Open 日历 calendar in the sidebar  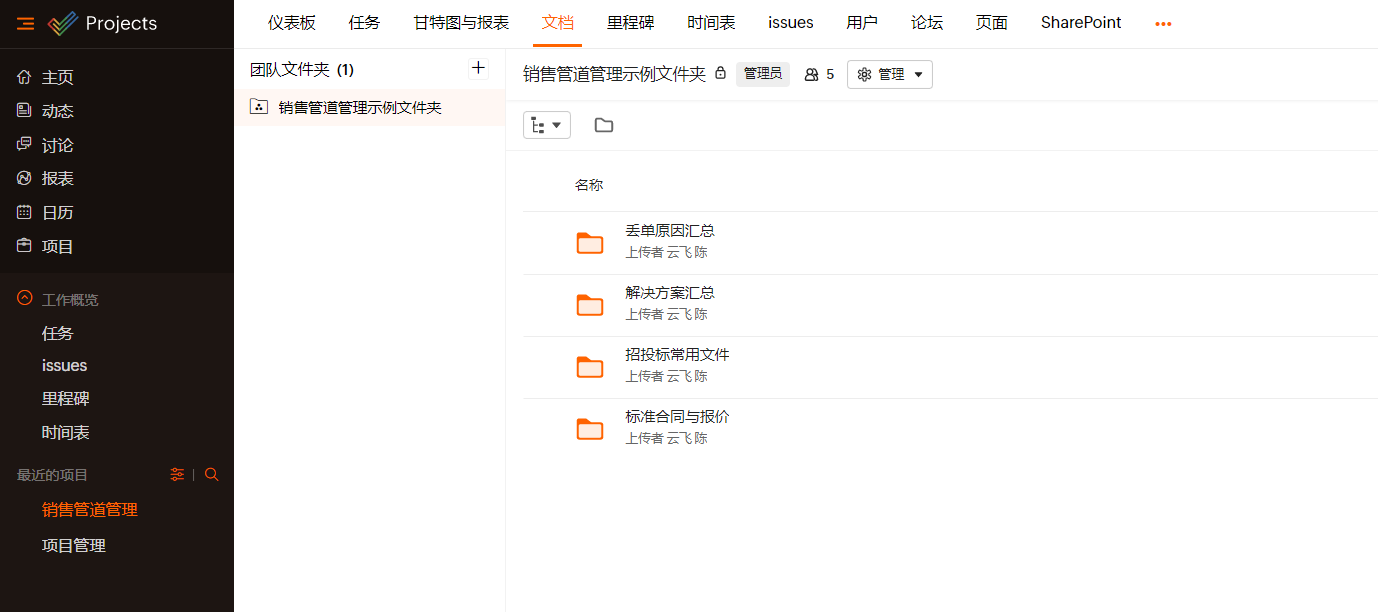tap(57, 212)
